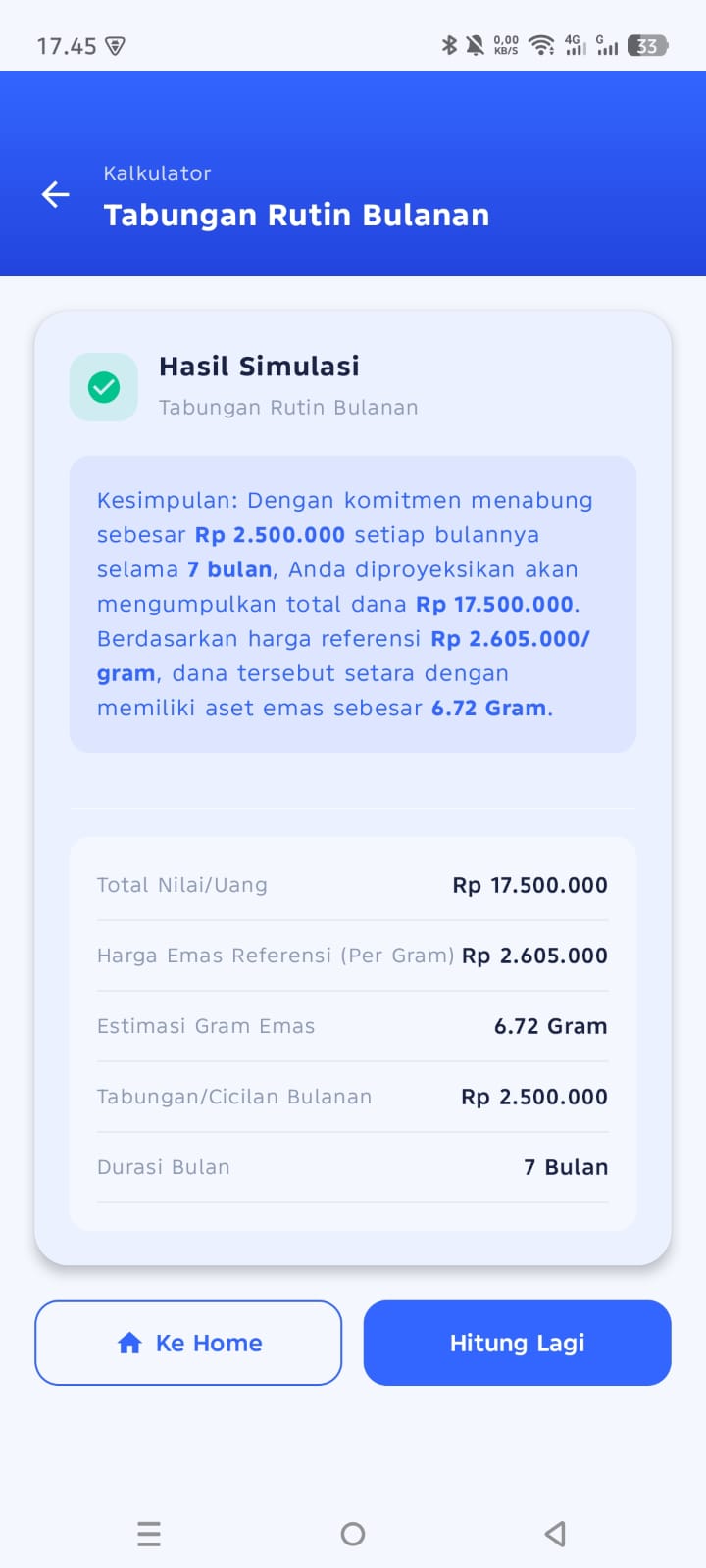Screen dimensions: 706x1568
Task: Select the Durasi Bulan row
Action: [x=352, y=1167]
